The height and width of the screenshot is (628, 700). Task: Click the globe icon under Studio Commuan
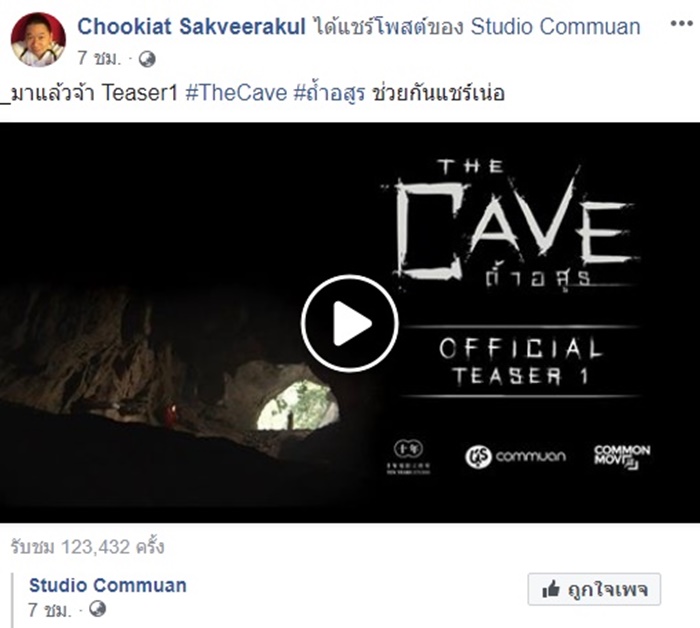pos(97,608)
